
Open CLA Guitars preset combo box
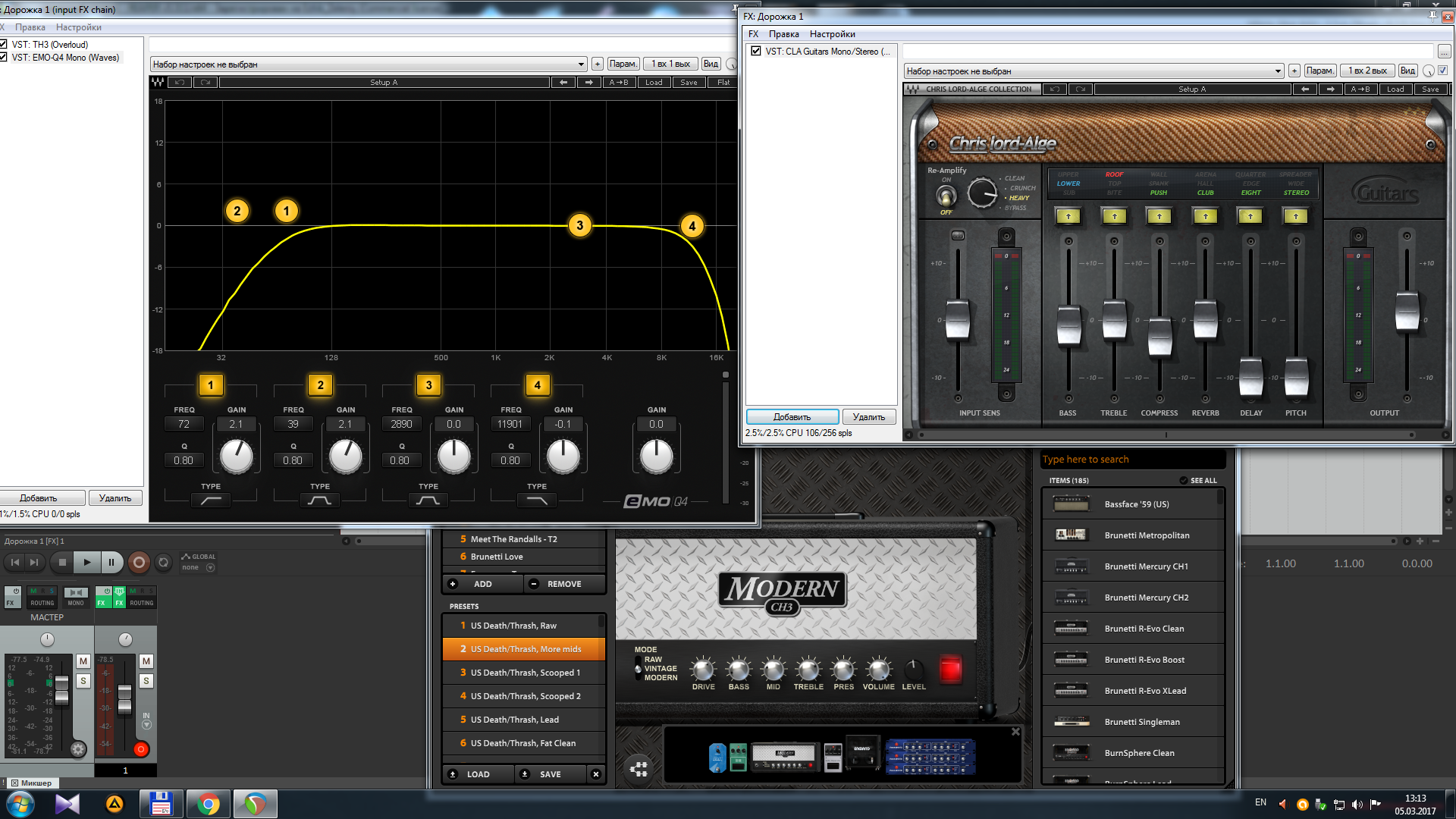pos(1277,71)
